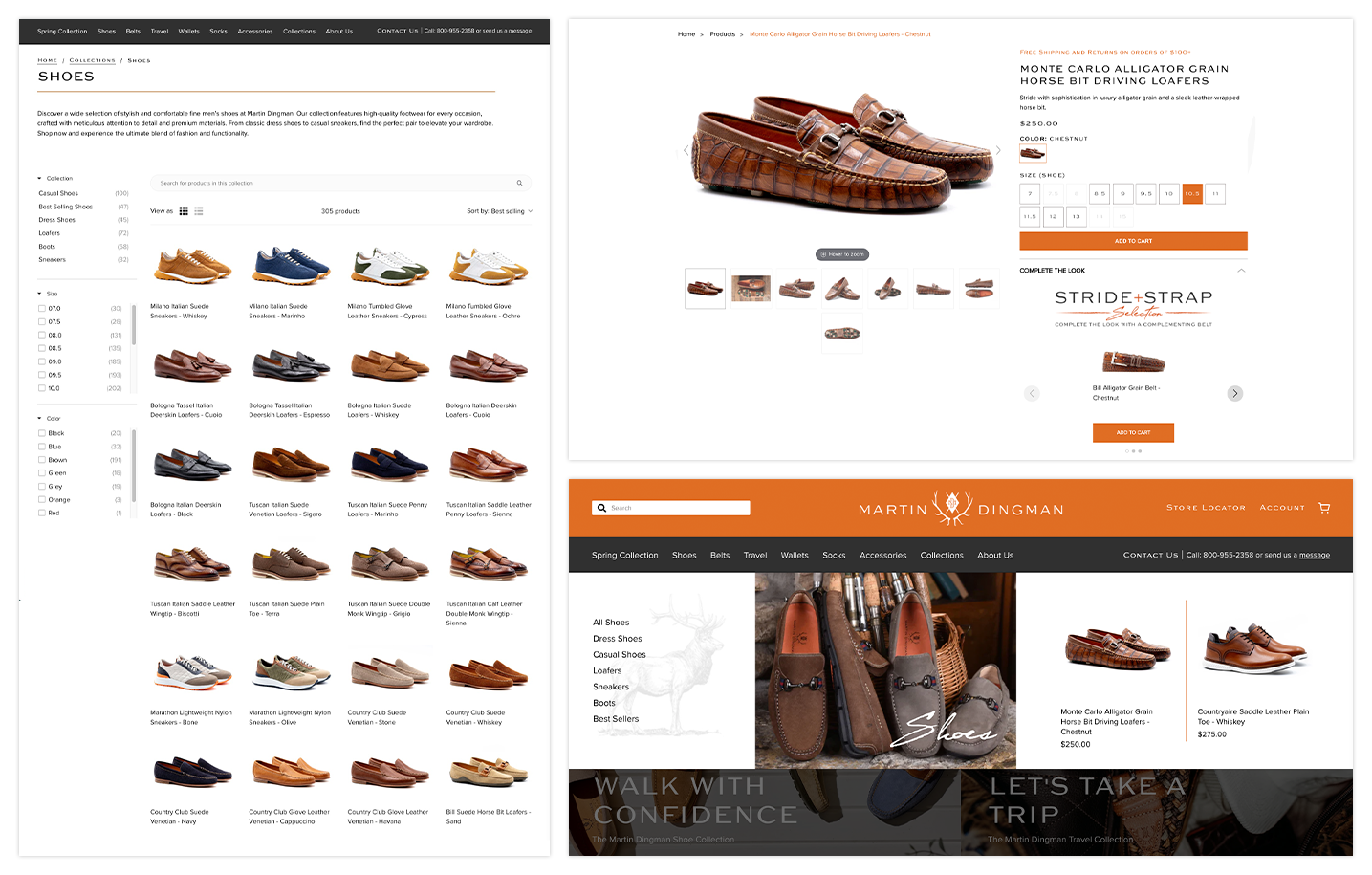Open Bologna Tassel Deerskin Loafers Espresso image

click(x=291, y=365)
